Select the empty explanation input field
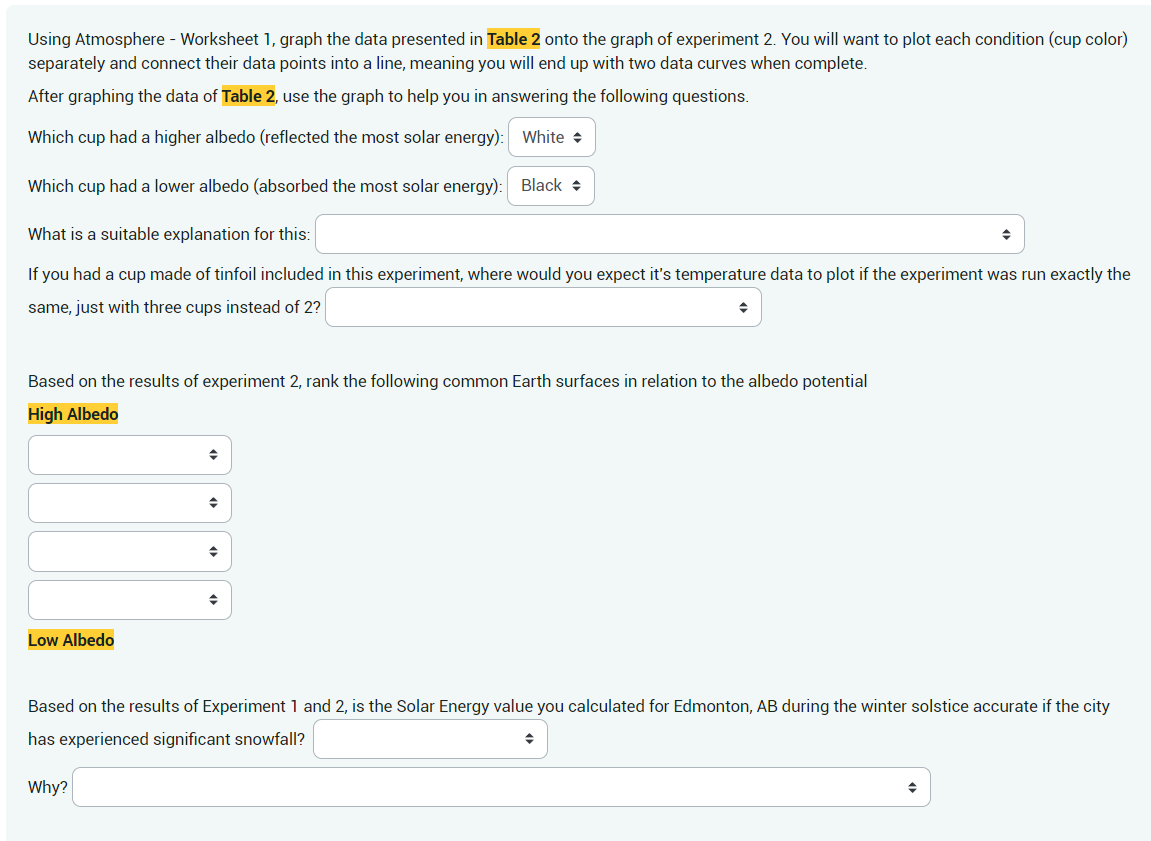 [x=600, y=233]
